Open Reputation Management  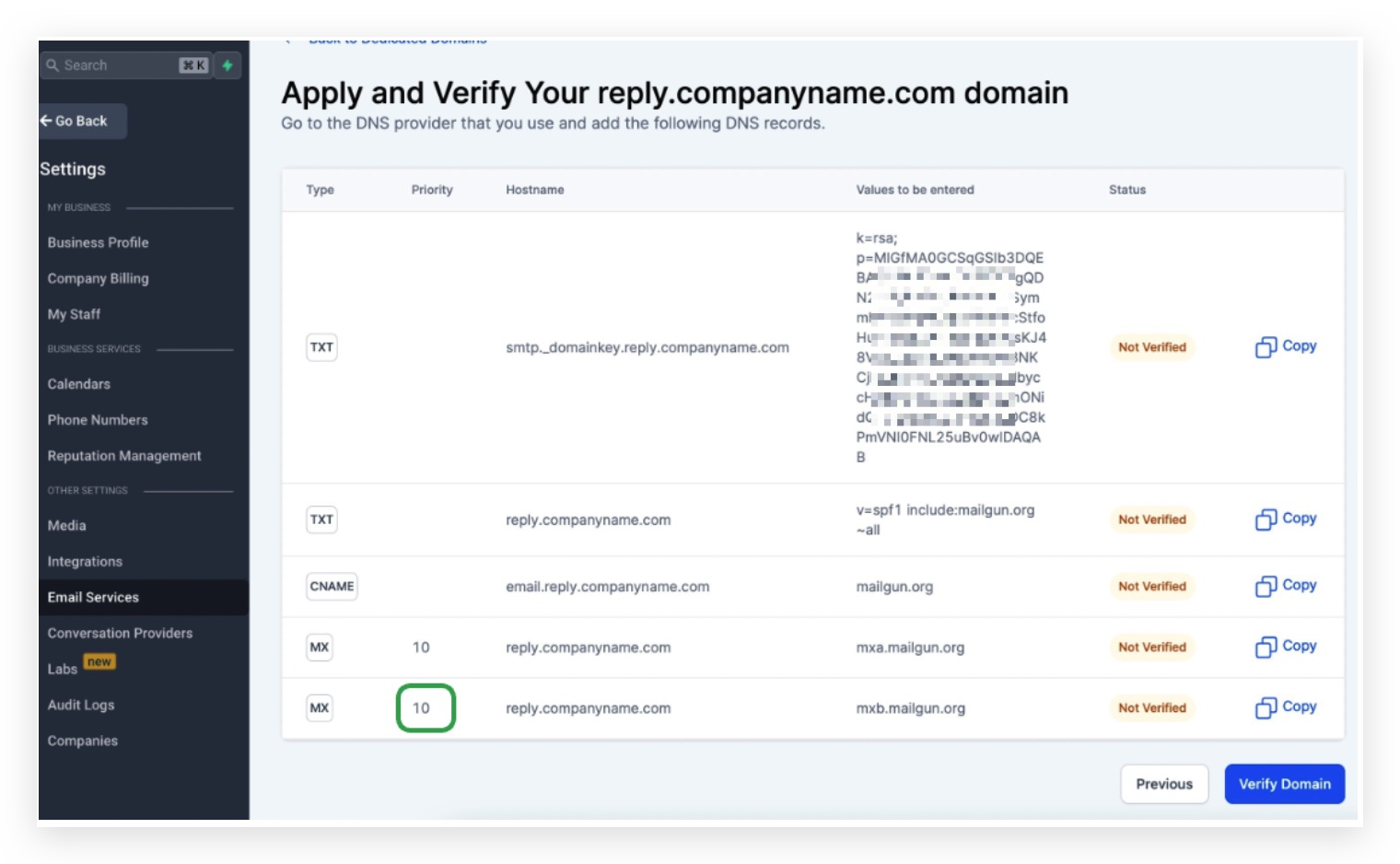pyautogui.click(x=123, y=456)
